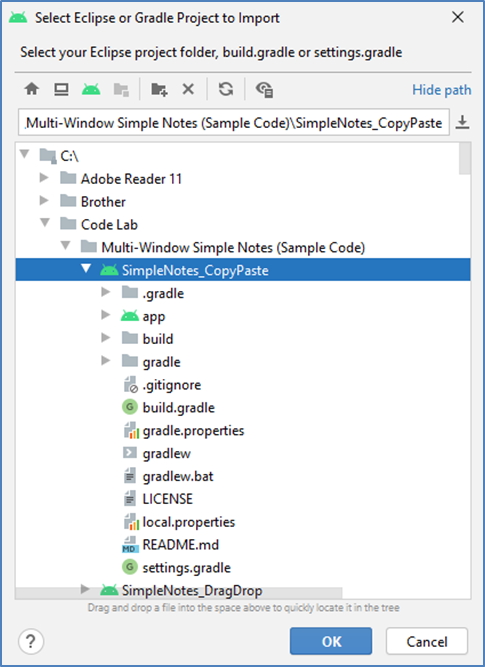The image size is (485, 667).
Task: Go to the Home directory icon
Action: click(32, 89)
